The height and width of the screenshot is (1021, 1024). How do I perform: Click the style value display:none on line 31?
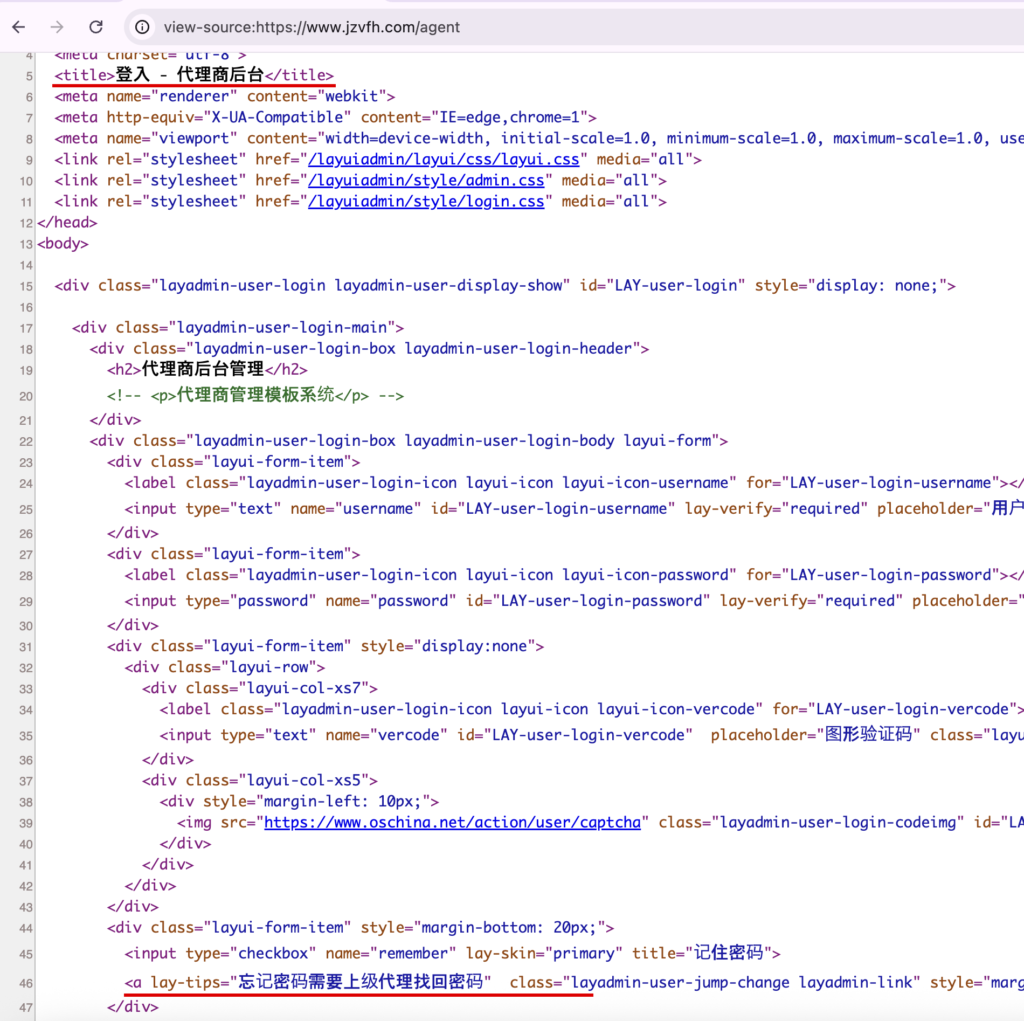click(474, 646)
